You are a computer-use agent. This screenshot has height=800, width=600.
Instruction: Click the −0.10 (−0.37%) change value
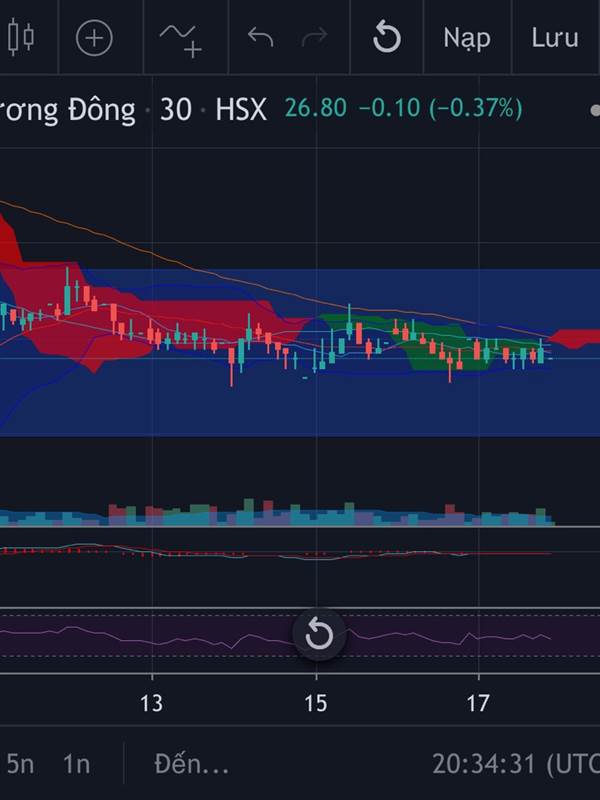(441, 108)
